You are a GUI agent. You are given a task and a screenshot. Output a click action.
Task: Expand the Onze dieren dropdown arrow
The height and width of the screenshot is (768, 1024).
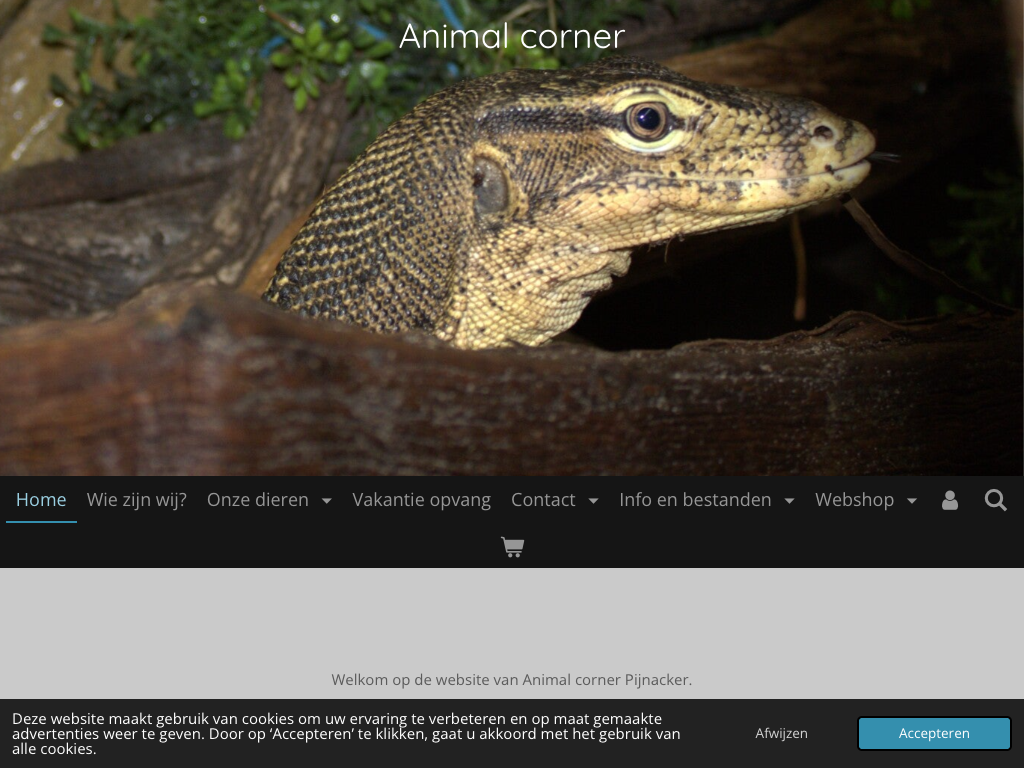tap(327, 501)
